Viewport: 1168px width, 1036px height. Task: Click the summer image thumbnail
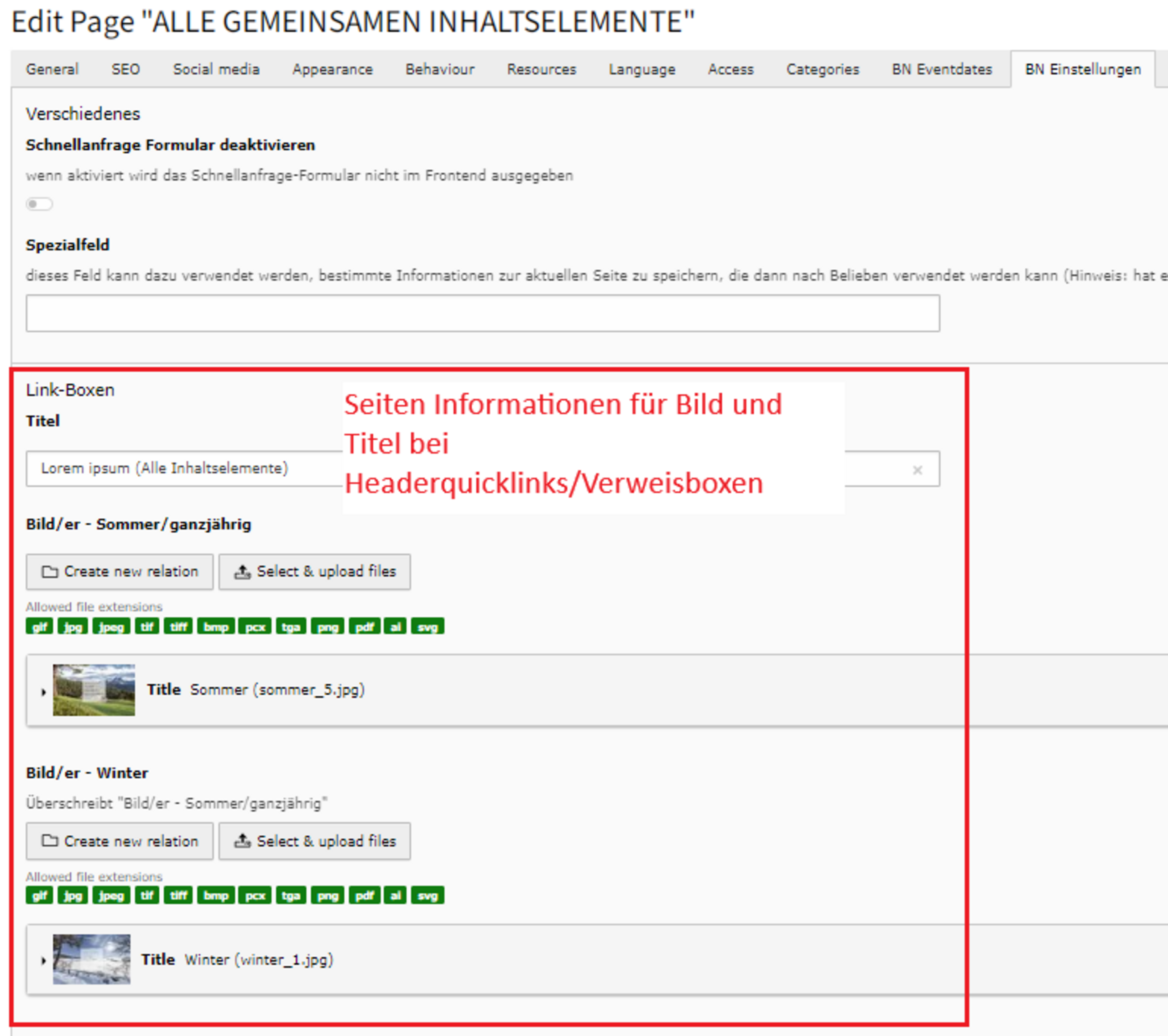tap(94, 690)
